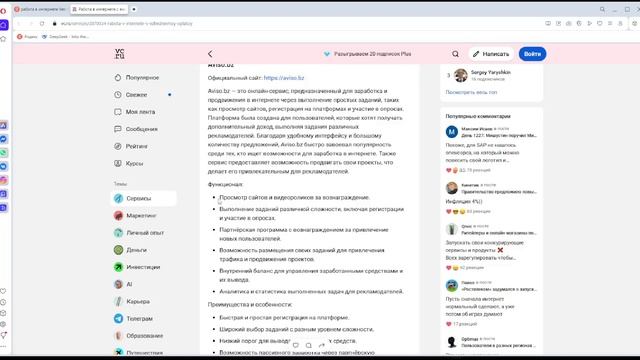640x360 pixels.
Task: Click the Популярные комментарии heading
Action: pyautogui.click(x=478, y=116)
